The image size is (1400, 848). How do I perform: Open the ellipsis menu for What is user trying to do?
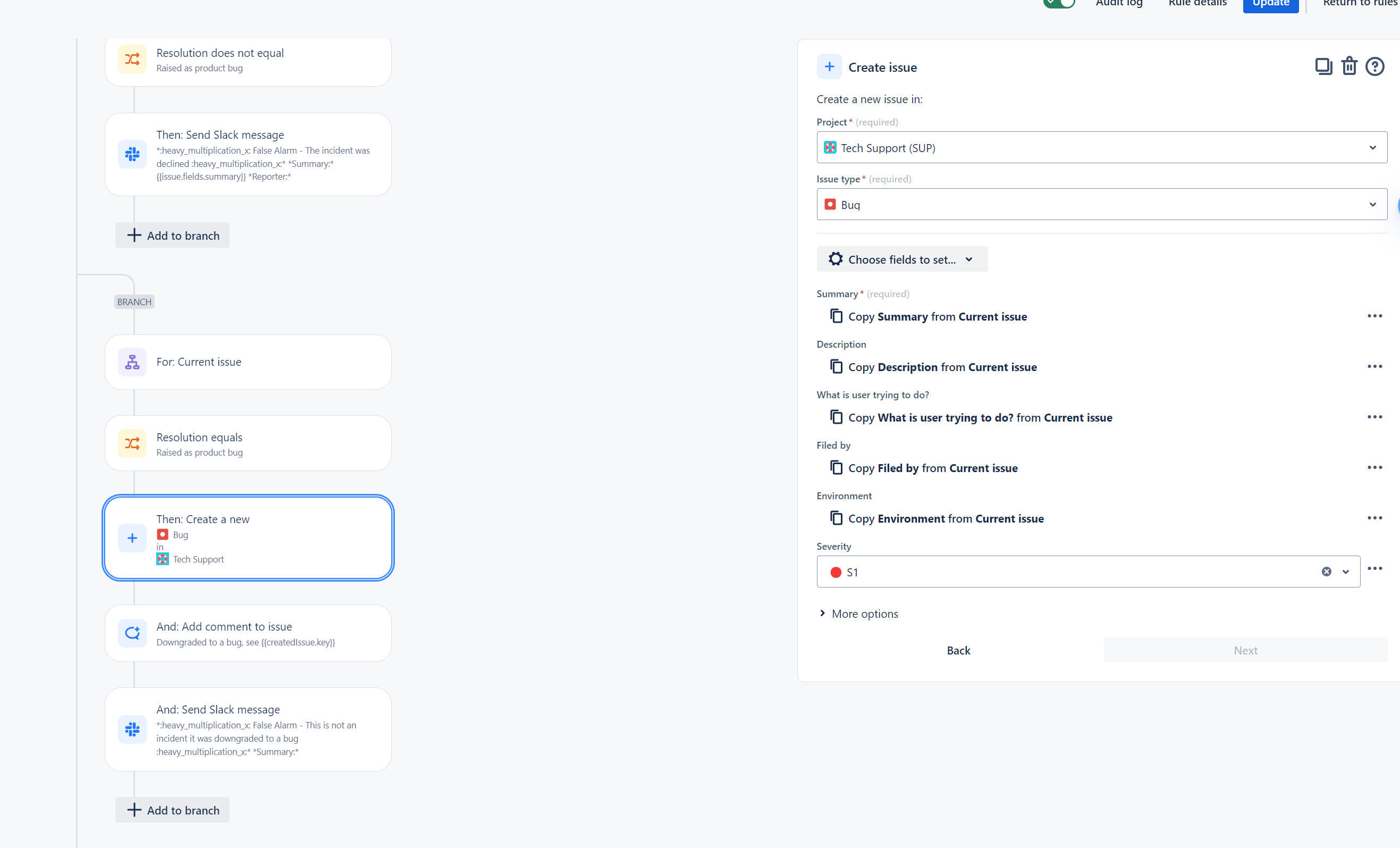pyautogui.click(x=1374, y=417)
